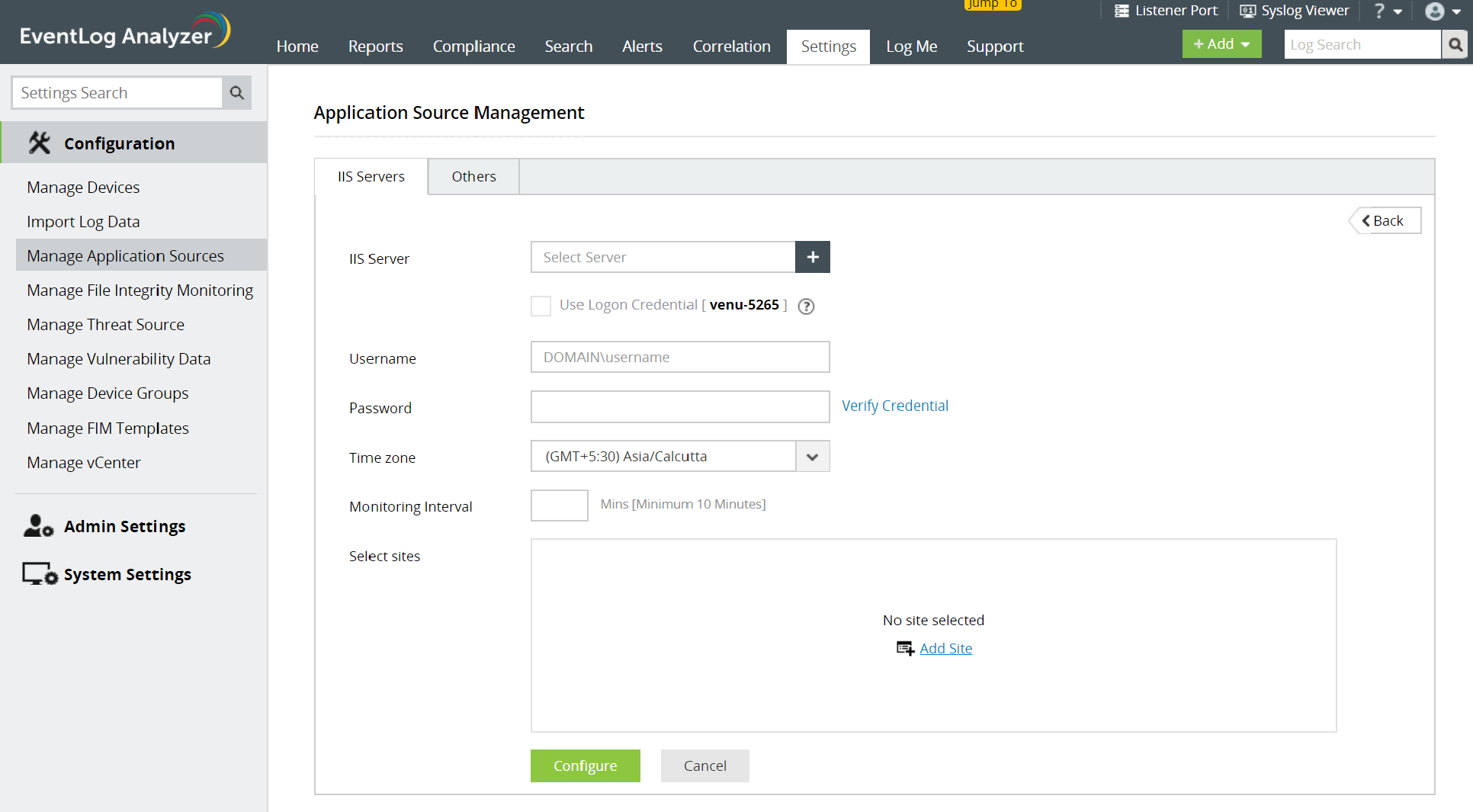Focus the Password input field
Viewport: 1473px width, 812px height.
tap(680, 407)
